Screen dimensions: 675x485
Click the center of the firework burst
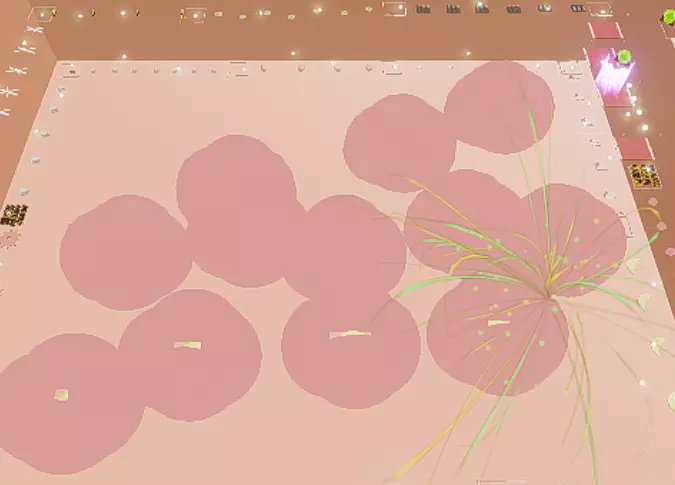point(549,294)
